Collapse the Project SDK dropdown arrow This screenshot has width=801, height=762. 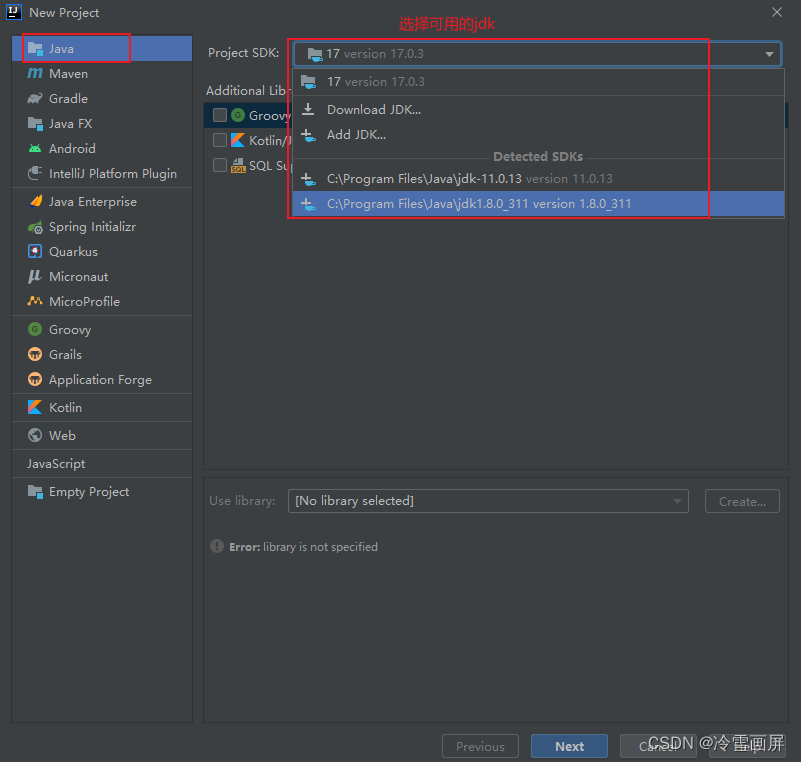point(769,54)
